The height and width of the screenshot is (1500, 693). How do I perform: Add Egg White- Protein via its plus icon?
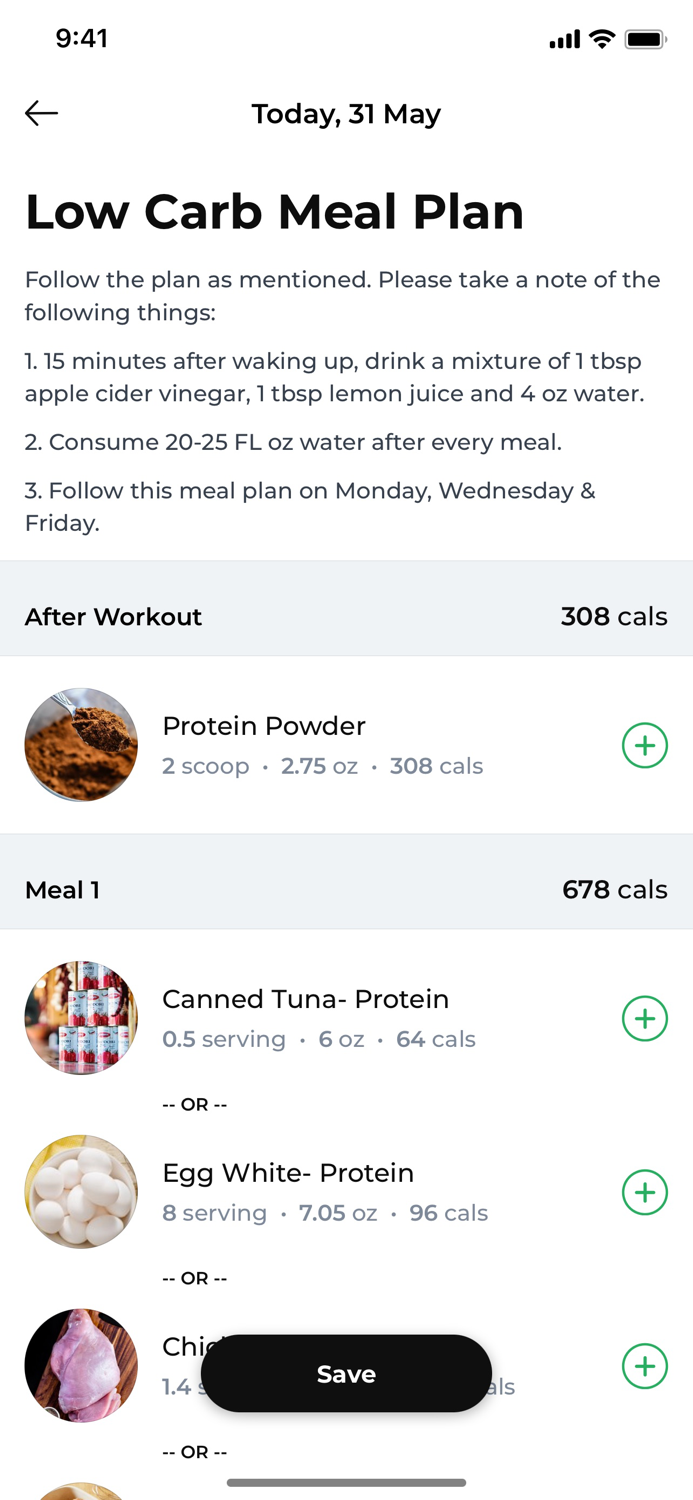coord(645,1191)
